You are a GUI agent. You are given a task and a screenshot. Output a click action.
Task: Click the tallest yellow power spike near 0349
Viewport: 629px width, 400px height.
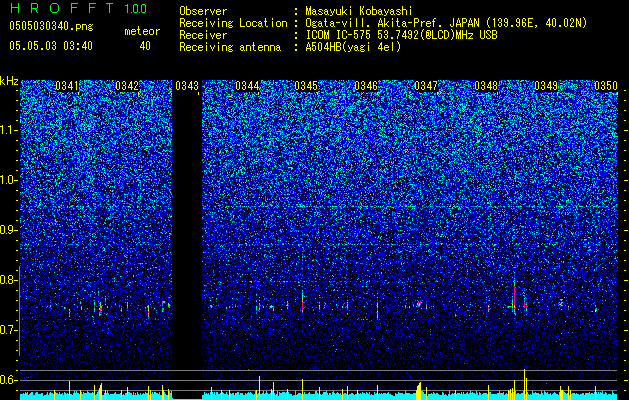(524, 384)
